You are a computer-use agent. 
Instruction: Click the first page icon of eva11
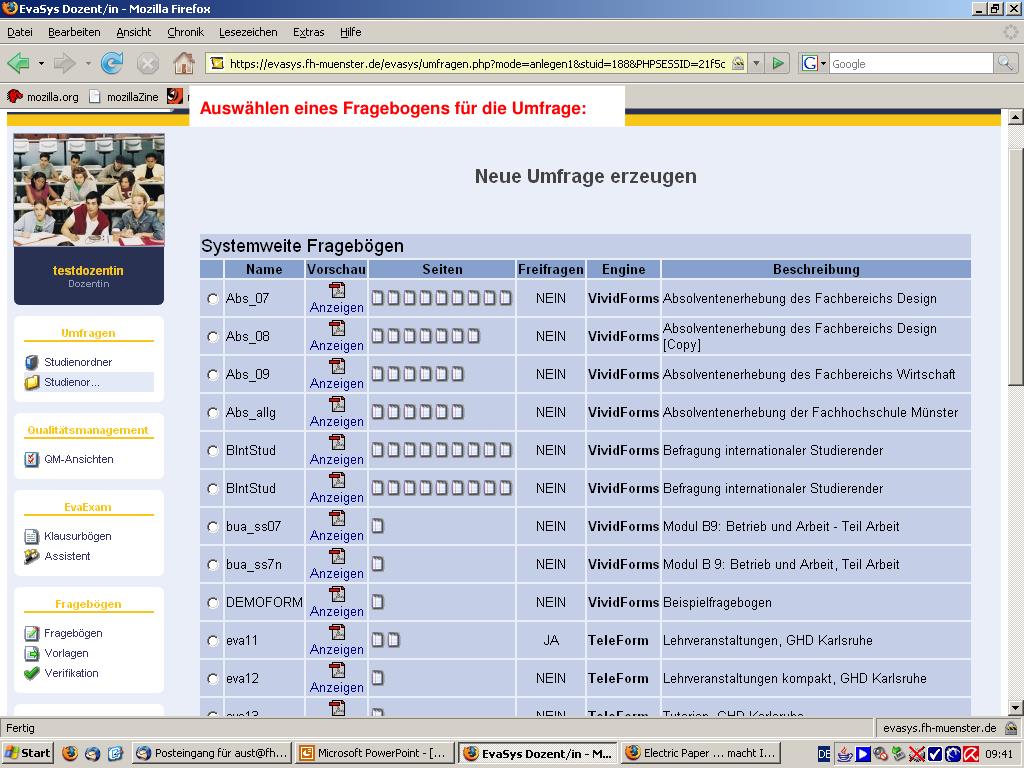[377, 640]
